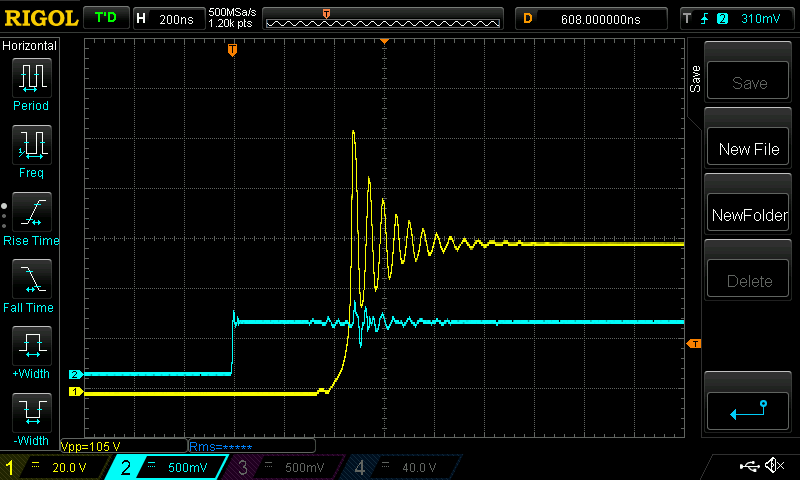Click the orange trigger position marker
The width and height of the screenshot is (800, 480).
point(232,49)
